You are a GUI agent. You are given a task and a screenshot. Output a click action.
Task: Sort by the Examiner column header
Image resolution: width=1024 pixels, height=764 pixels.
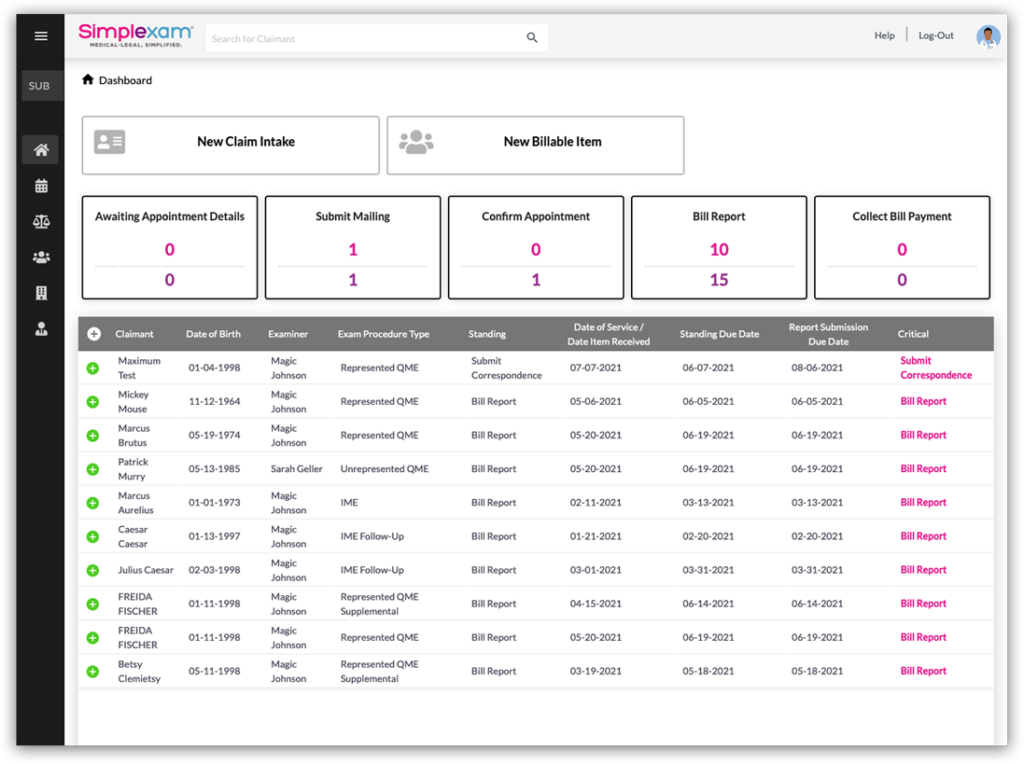pyautogui.click(x=288, y=334)
